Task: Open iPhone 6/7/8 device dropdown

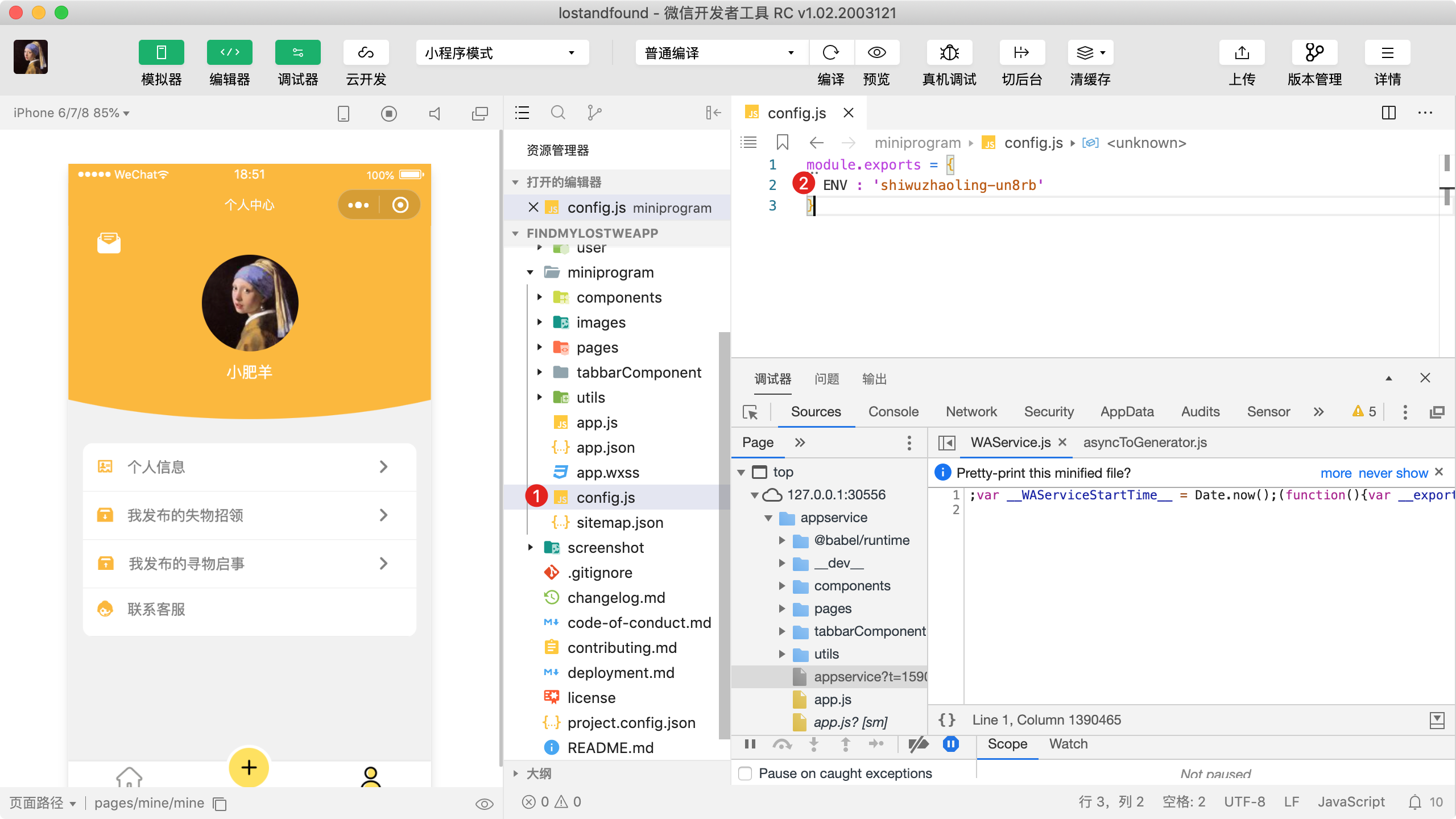Action: 72,113
